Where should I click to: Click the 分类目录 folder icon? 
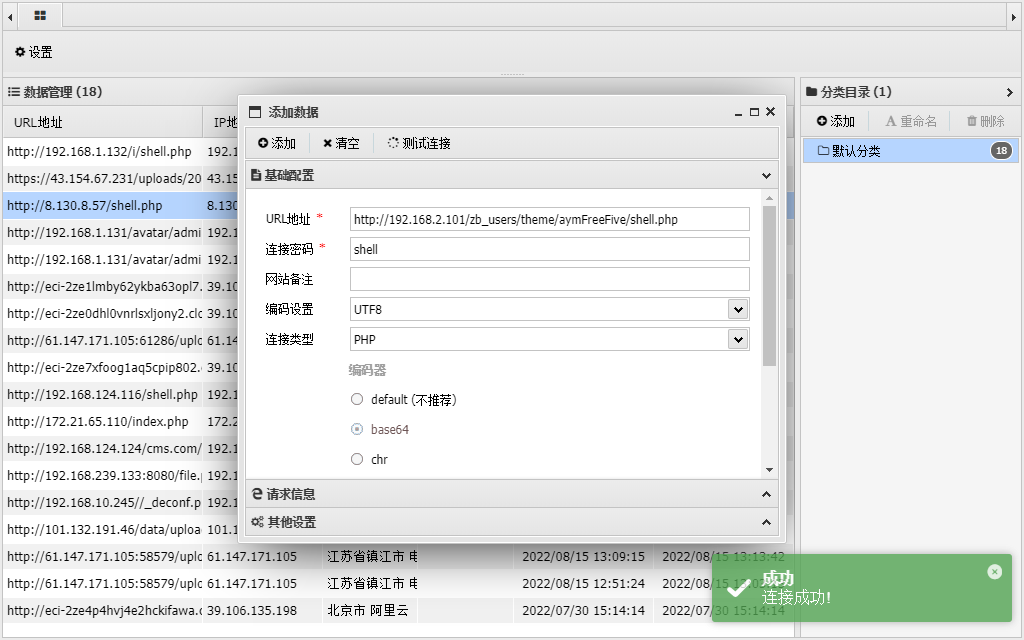coord(810,91)
